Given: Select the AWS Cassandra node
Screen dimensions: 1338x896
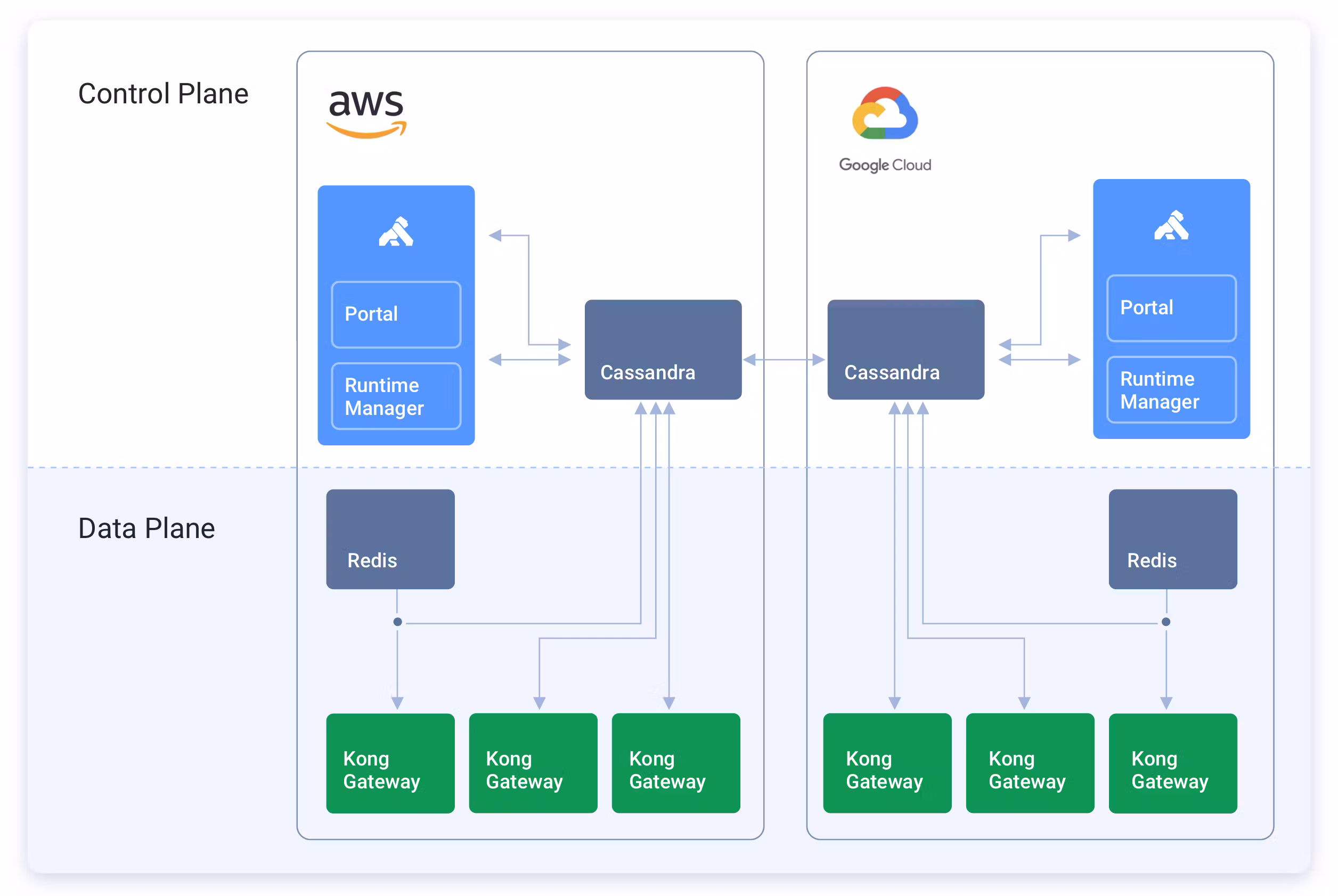Looking at the screenshot, I should tap(663, 349).
